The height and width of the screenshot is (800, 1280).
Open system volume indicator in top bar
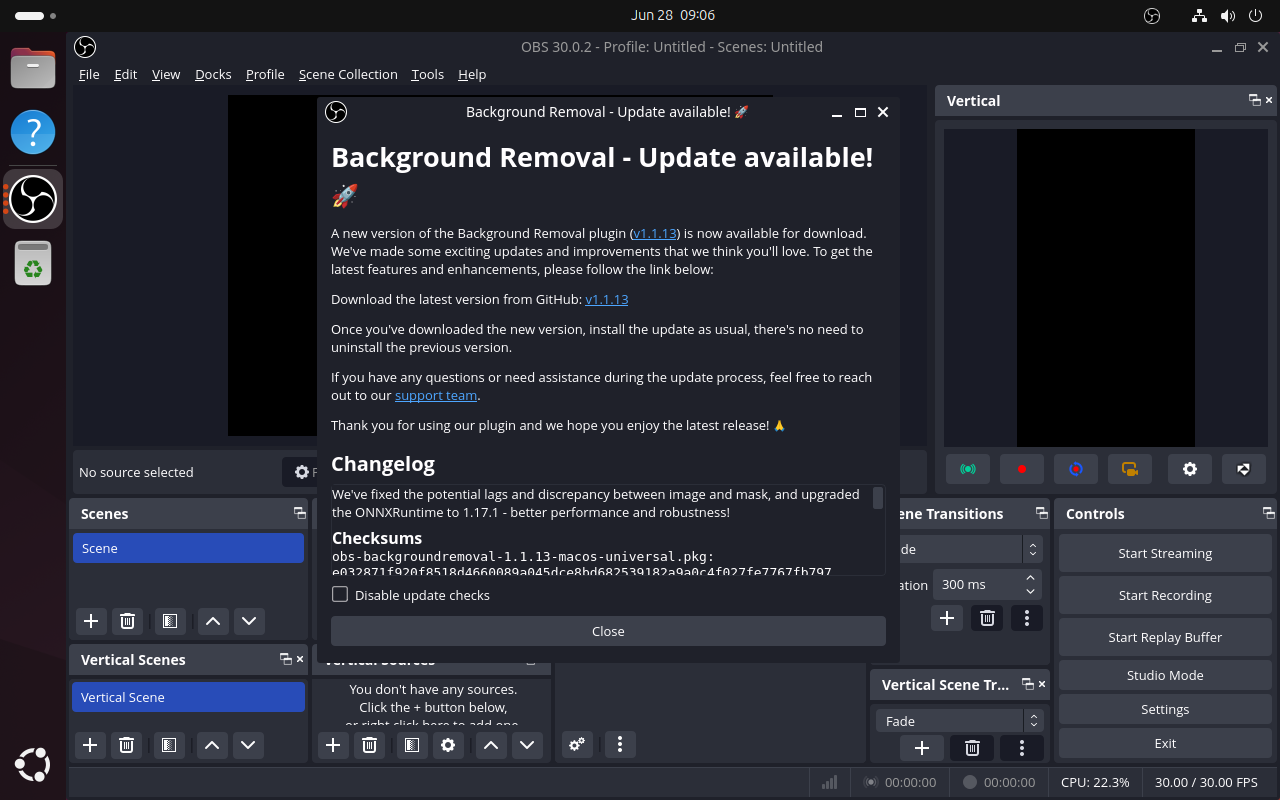[x=1228, y=15]
